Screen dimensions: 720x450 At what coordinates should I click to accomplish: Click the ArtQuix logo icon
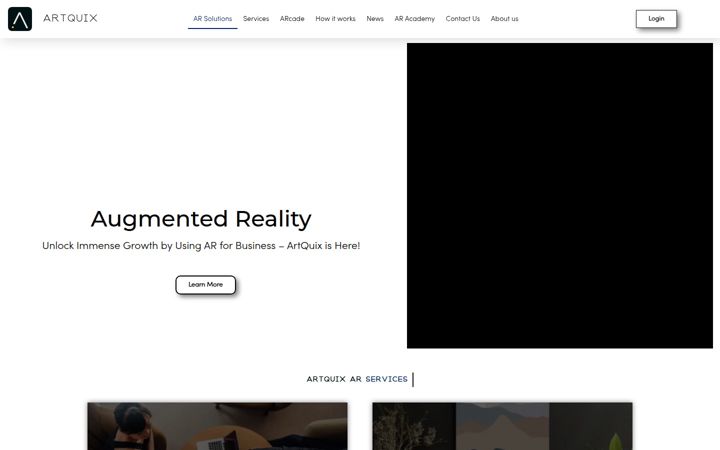click(20, 19)
